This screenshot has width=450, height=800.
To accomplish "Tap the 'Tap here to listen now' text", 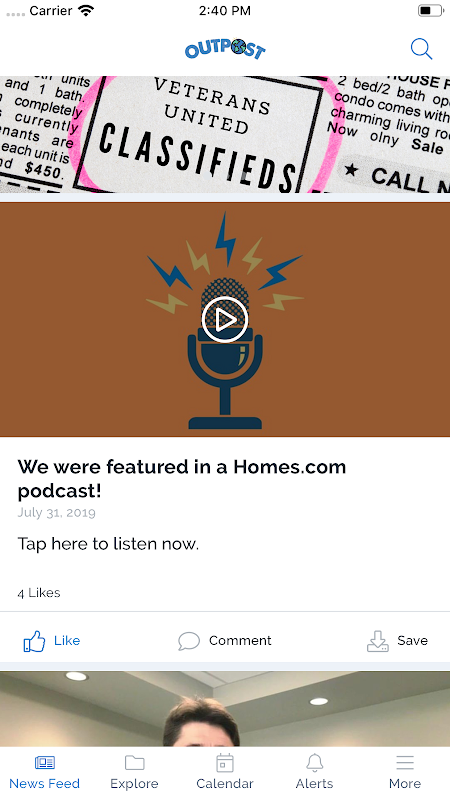I will click(x=108, y=544).
